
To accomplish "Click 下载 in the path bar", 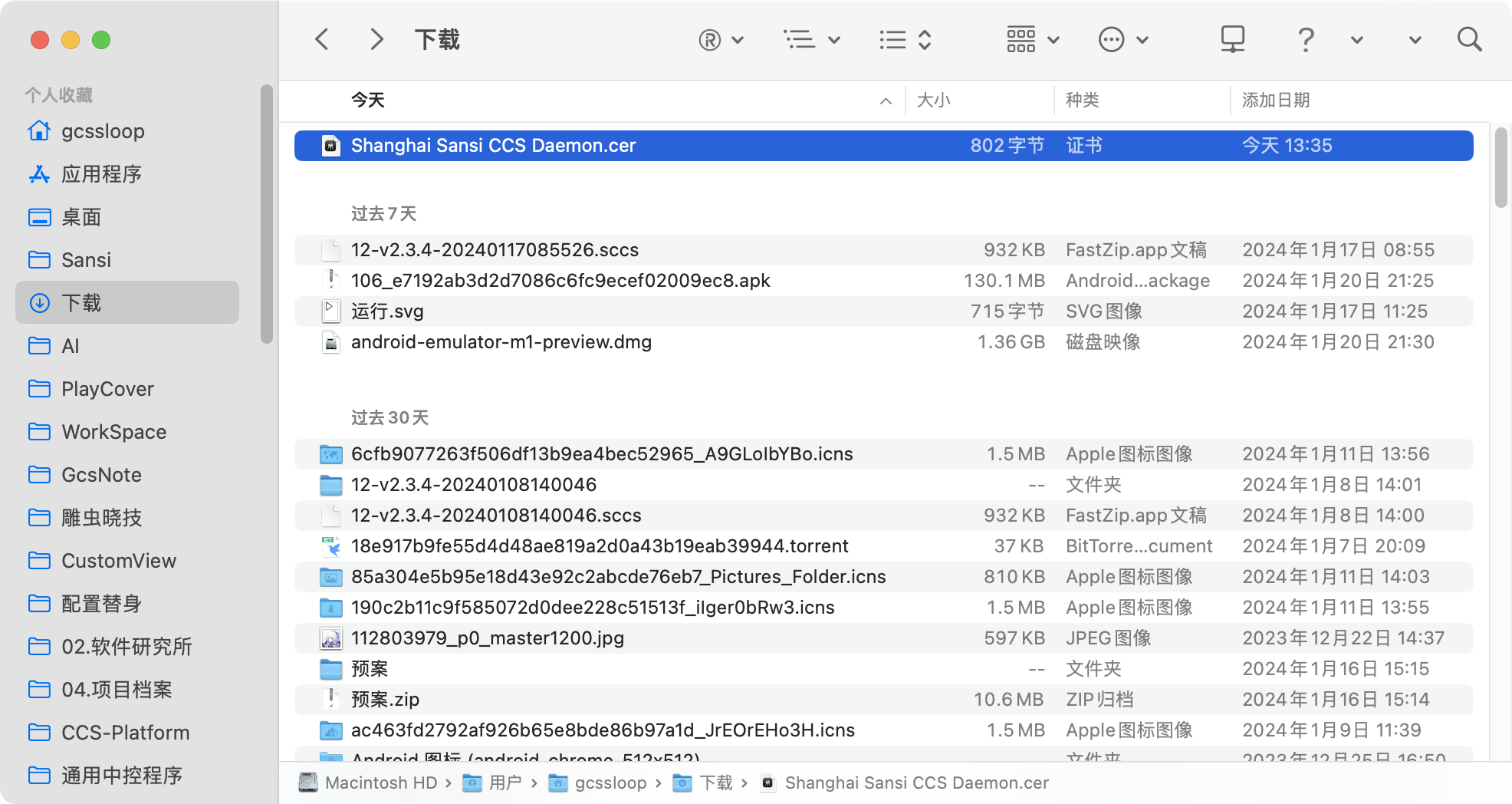I will [x=703, y=783].
